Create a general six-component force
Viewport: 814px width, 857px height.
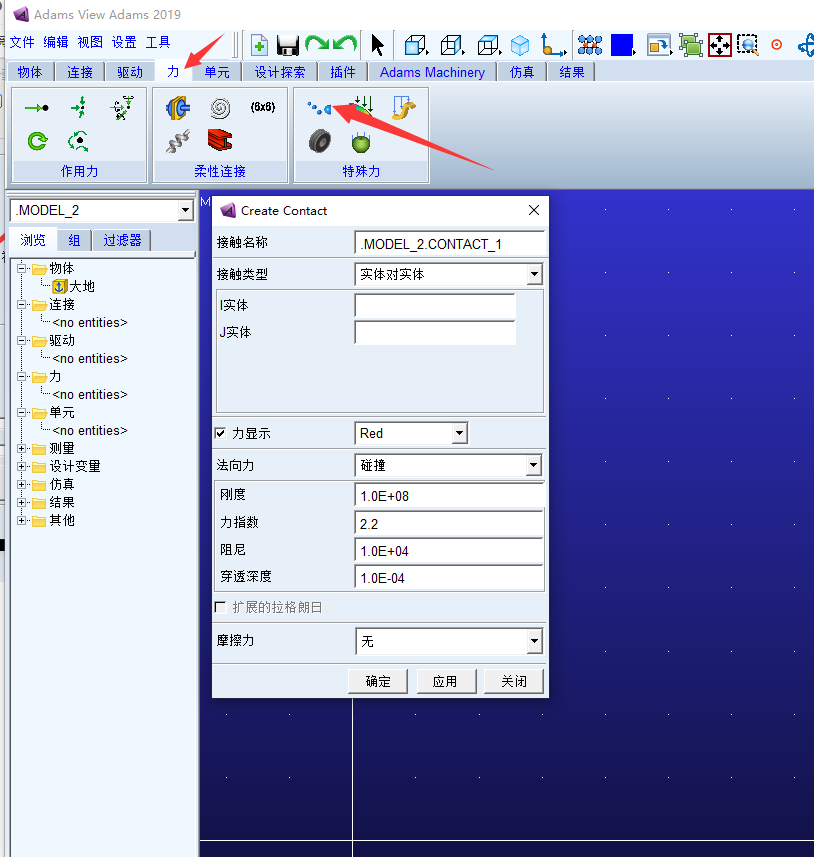pyautogui.click(x=121, y=107)
